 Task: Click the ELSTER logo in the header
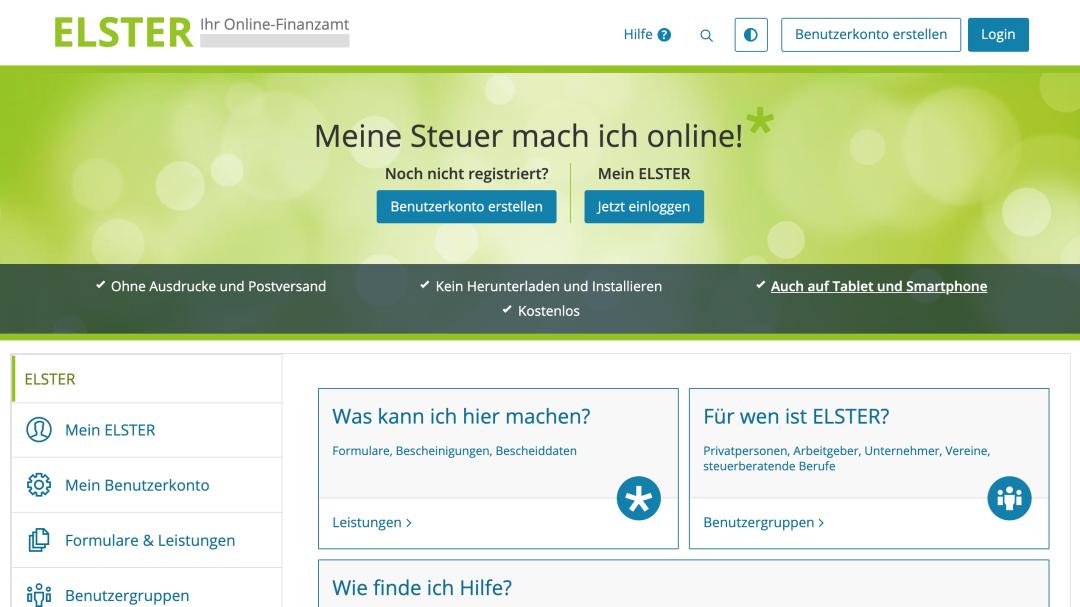123,33
